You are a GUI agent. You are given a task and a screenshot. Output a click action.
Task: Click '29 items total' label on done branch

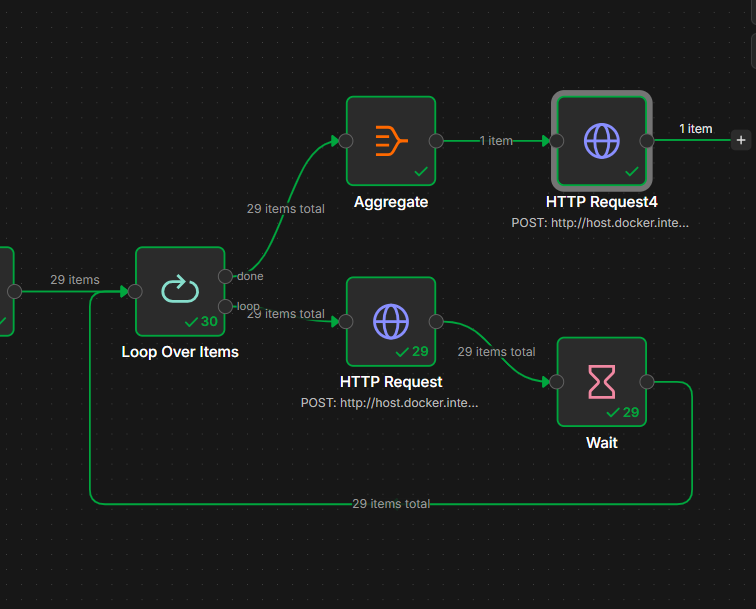(286, 209)
